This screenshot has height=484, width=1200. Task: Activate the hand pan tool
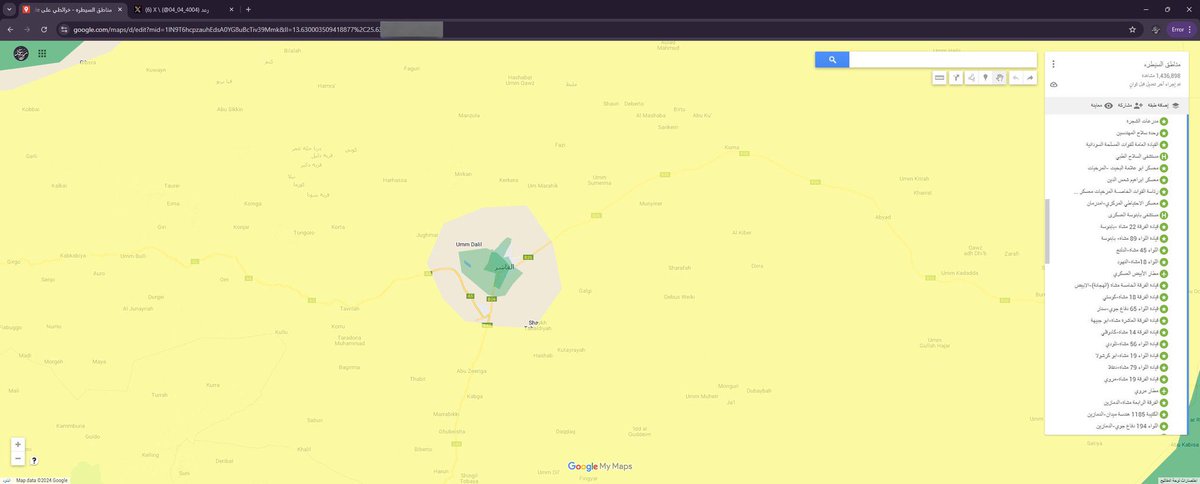pyautogui.click(x=1000, y=77)
